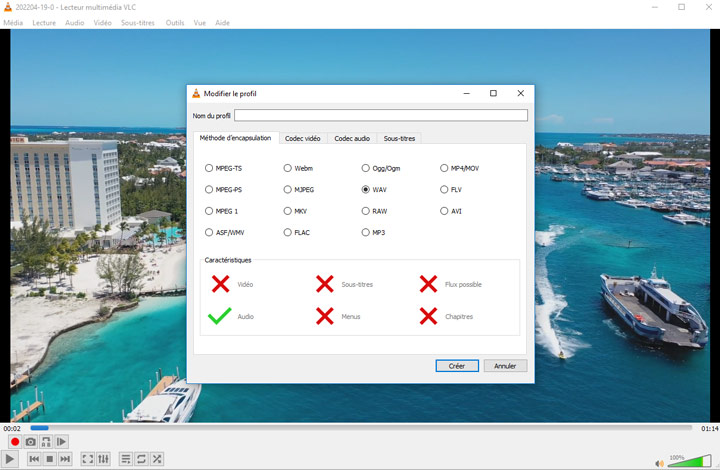Click the red record button
Image resolution: width=720 pixels, height=470 pixels.
(15, 442)
